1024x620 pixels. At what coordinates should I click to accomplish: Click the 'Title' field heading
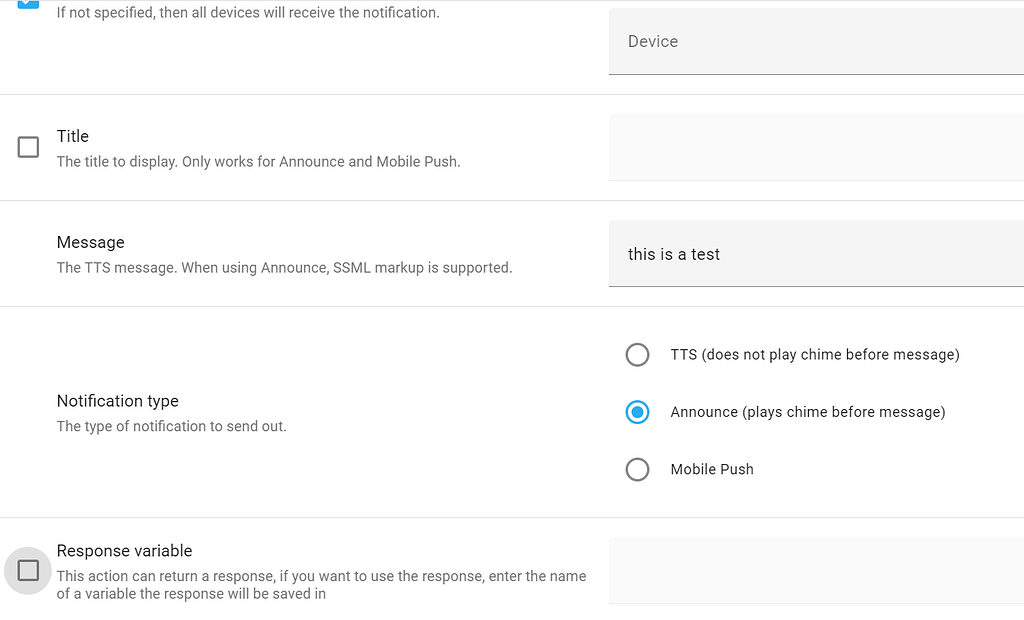click(72, 136)
